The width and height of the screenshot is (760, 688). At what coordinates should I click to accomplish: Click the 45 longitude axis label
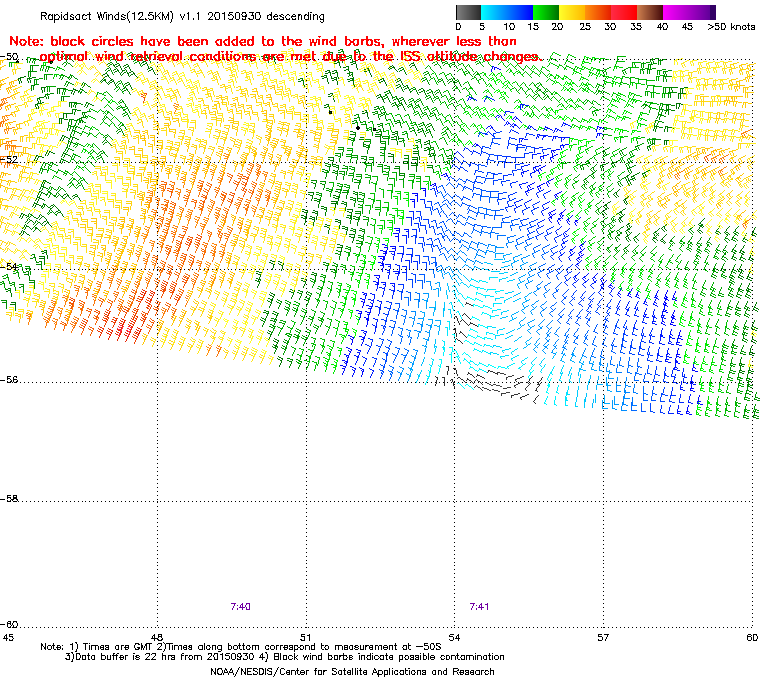[8, 637]
